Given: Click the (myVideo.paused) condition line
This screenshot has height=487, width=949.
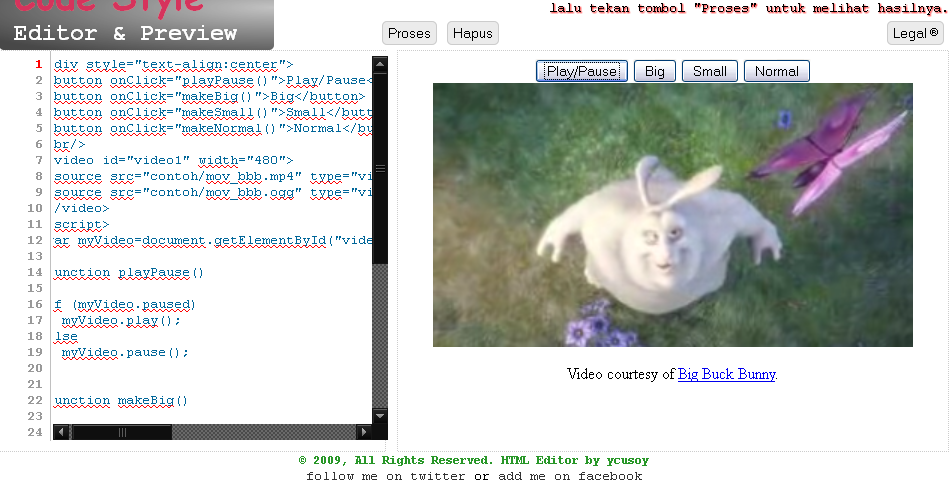Looking at the screenshot, I should 125,304.
